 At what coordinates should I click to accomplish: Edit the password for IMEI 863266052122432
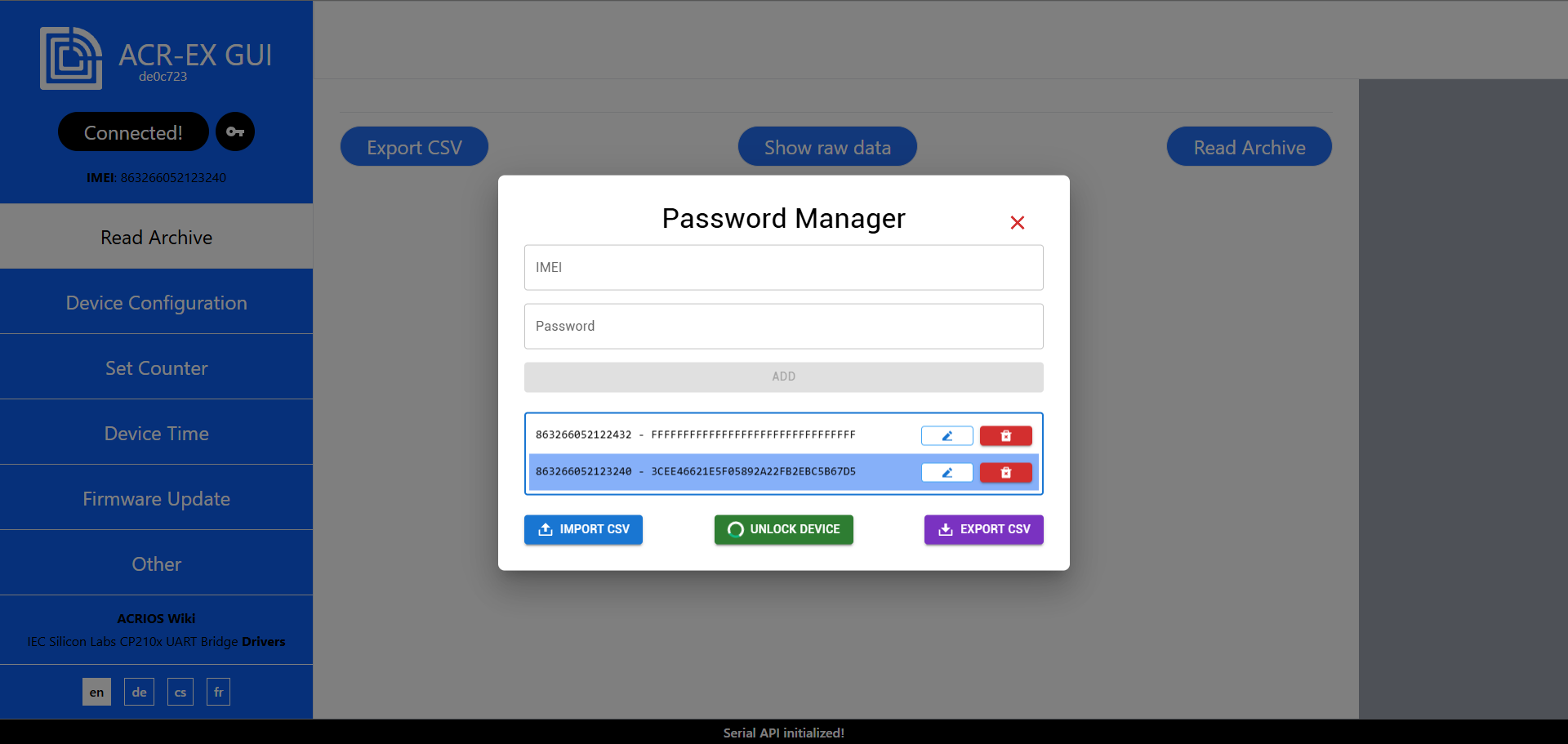point(947,435)
